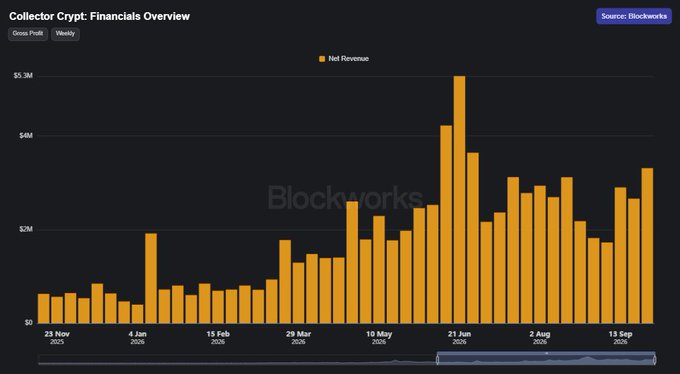Click the 29 Mar 2026 date label
Screen dimensions: 680x374
click(298, 338)
